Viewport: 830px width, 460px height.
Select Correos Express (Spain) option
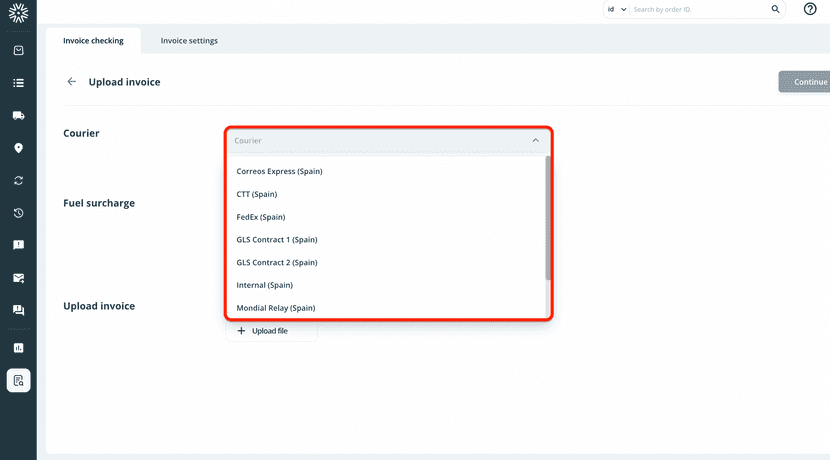point(279,171)
